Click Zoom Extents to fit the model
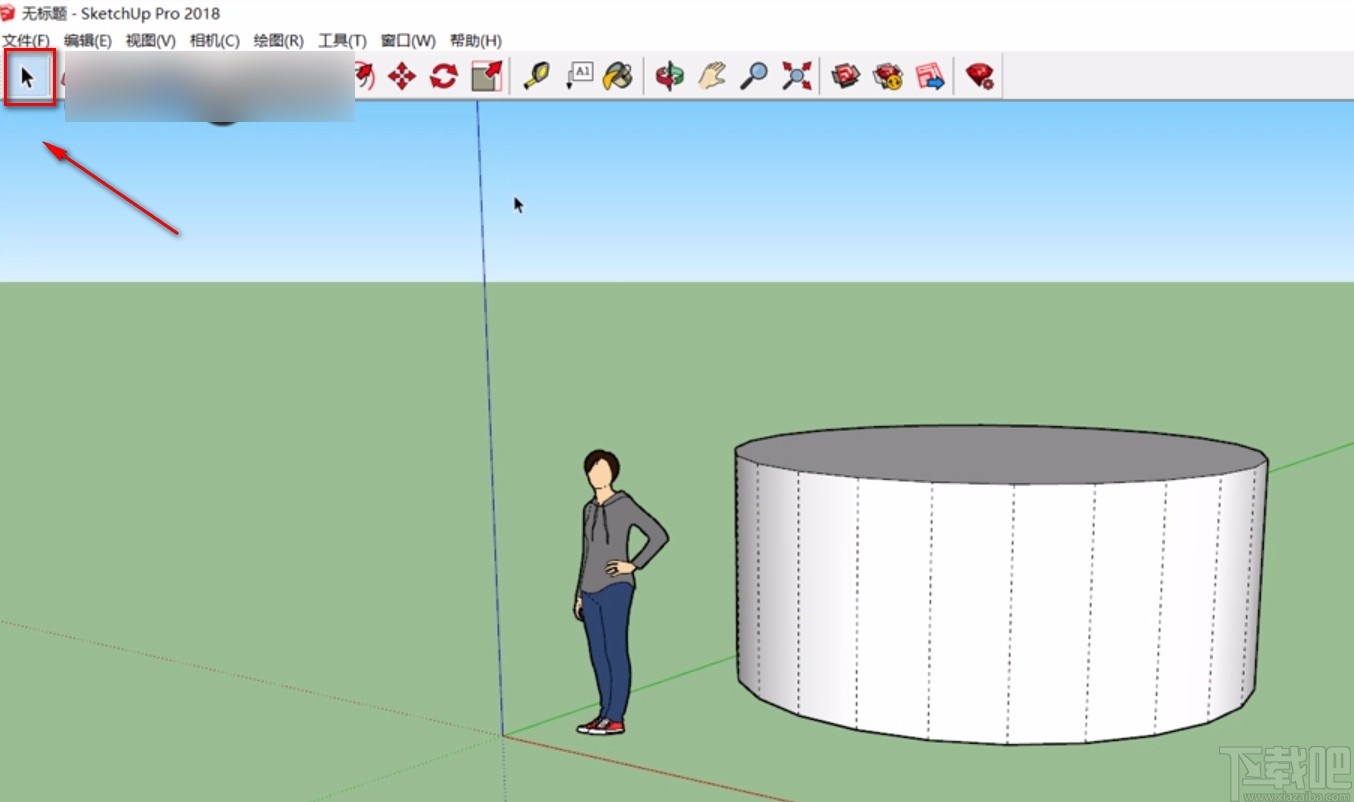1354x802 pixels. (796, 75)
